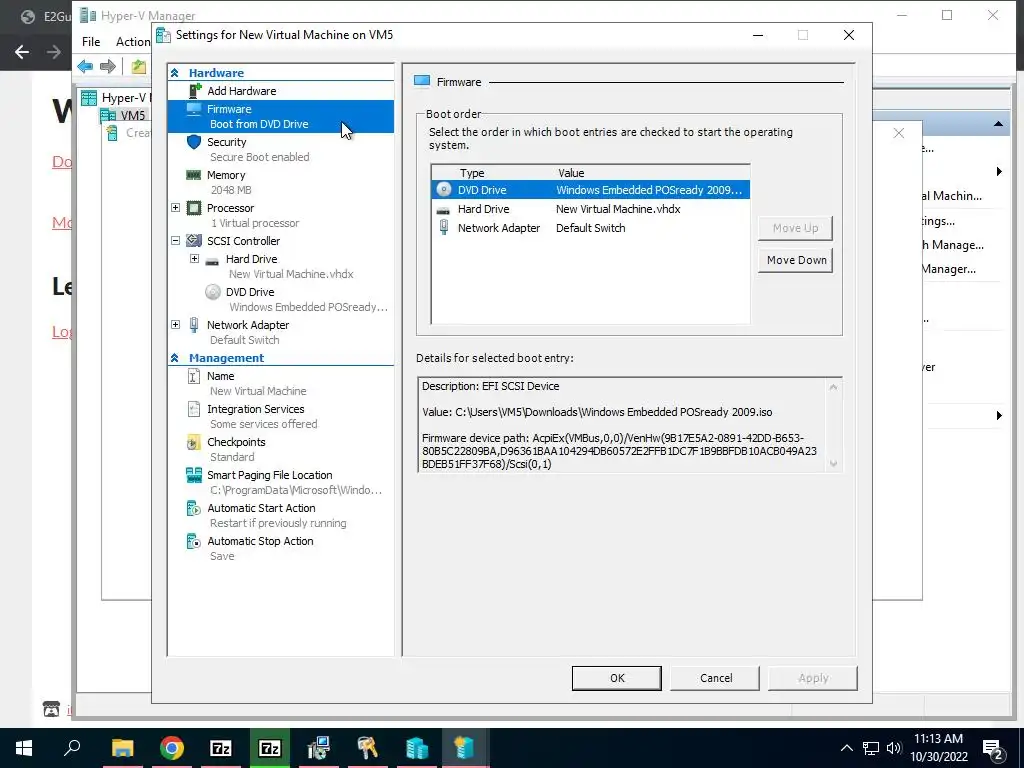Click the Cancel button
This screenshot has height=768, width=1024.
click(715, 678)
